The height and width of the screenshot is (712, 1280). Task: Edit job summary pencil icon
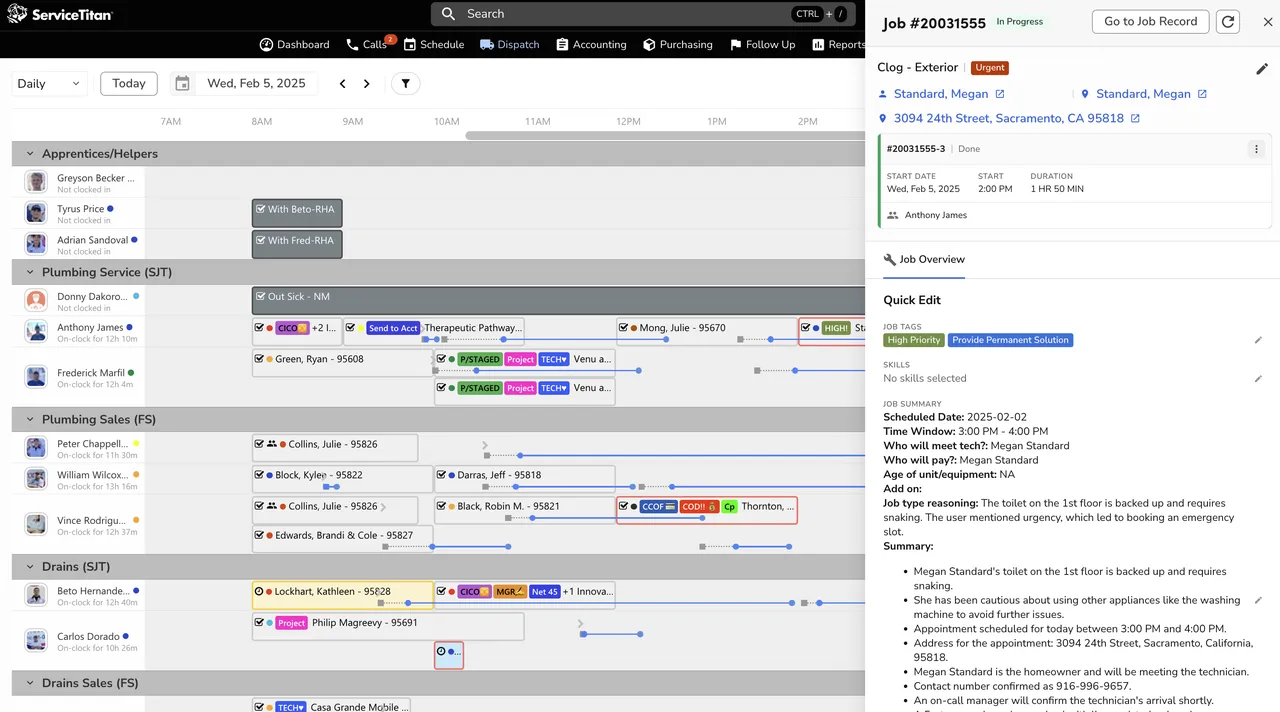(1258, 600)
